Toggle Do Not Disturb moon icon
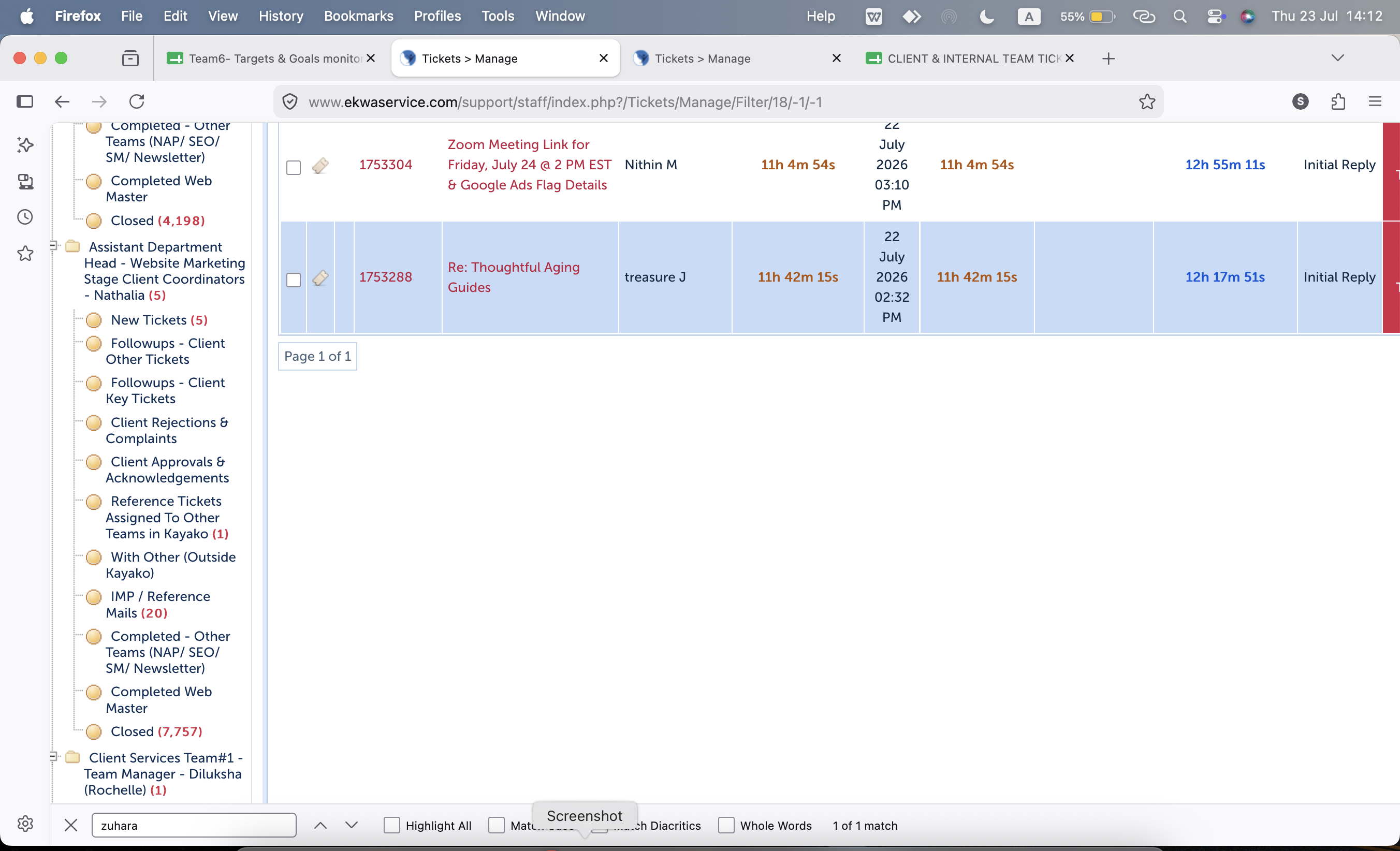The height and width of the screenshot is (851, 1400). click(x=987, y=17)
